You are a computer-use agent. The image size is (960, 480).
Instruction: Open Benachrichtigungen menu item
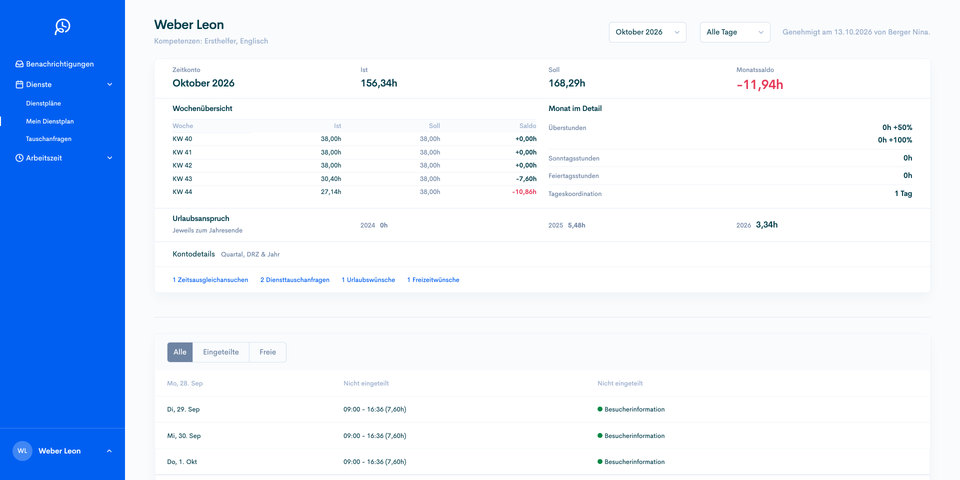tap(60, 64)
